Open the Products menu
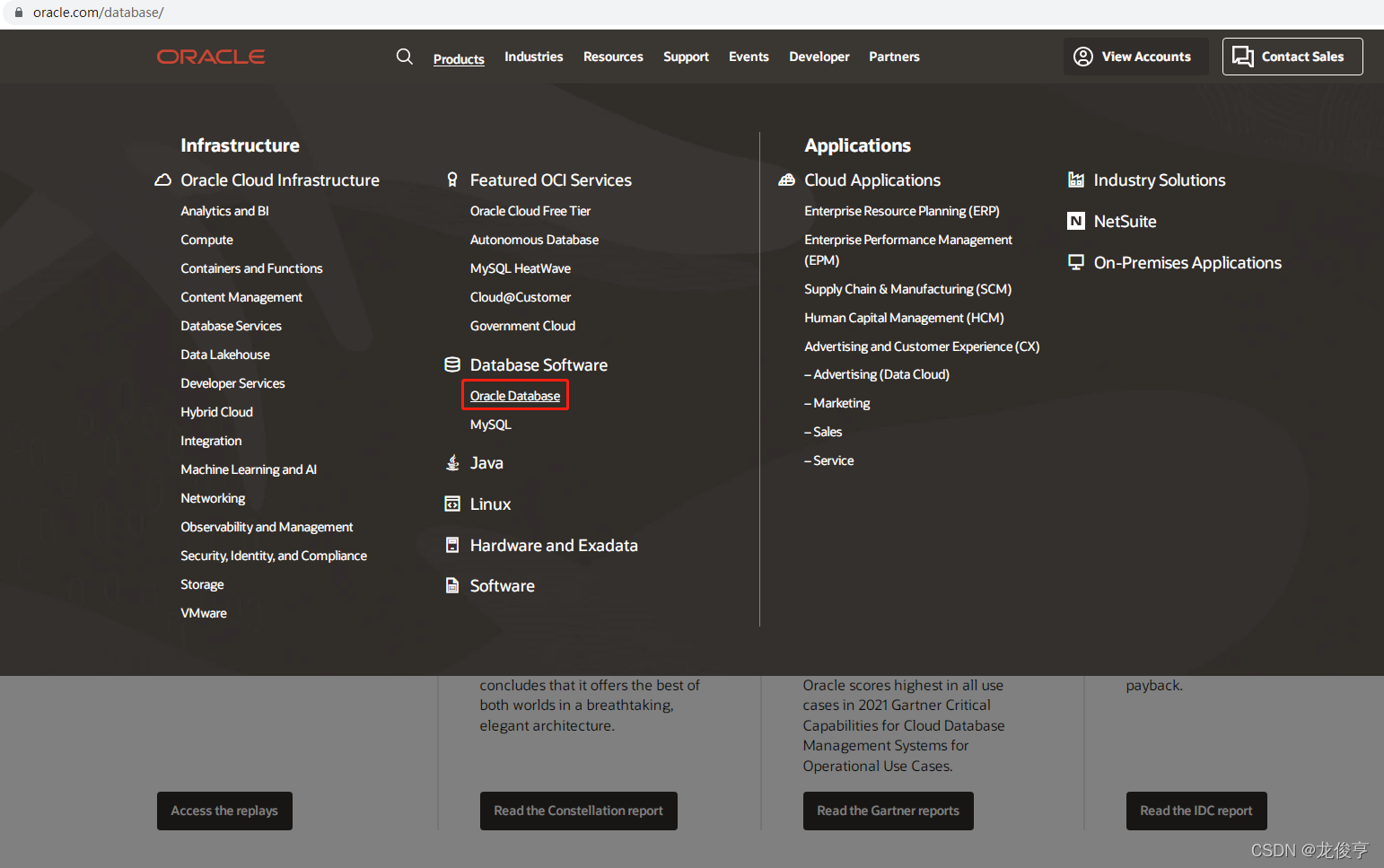 tap(459, 59)
